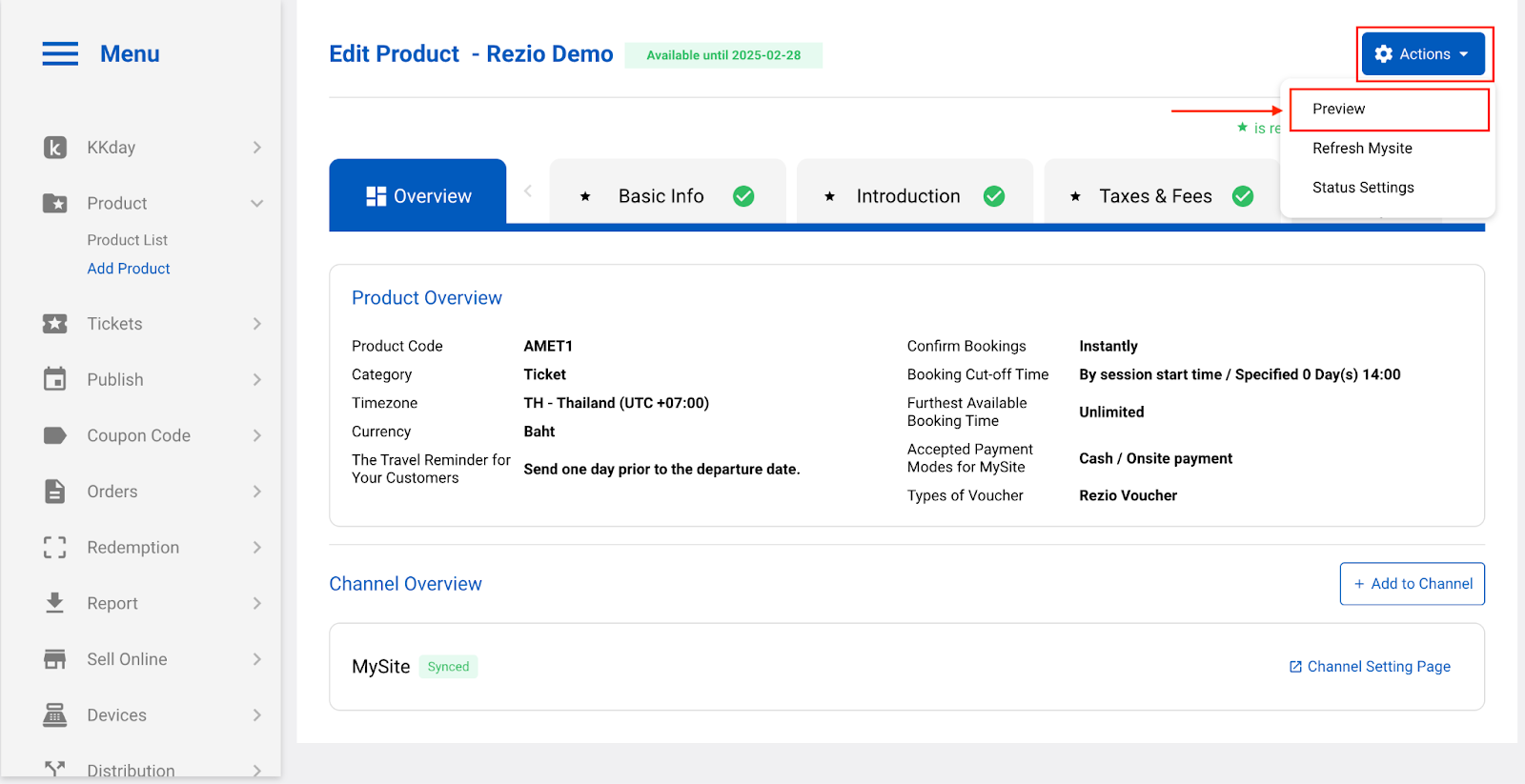Expand the Report menu chevron
This screenshot has height=784, width=1525.
257,603
